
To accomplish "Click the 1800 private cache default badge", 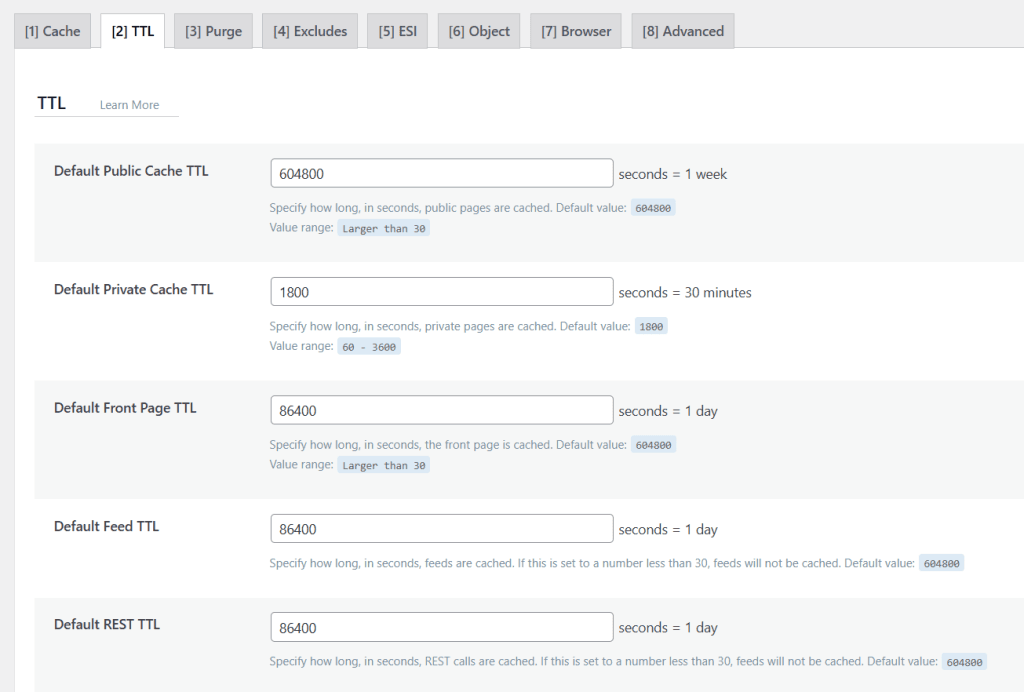I will pyautogui.click(x=651, y=325).
